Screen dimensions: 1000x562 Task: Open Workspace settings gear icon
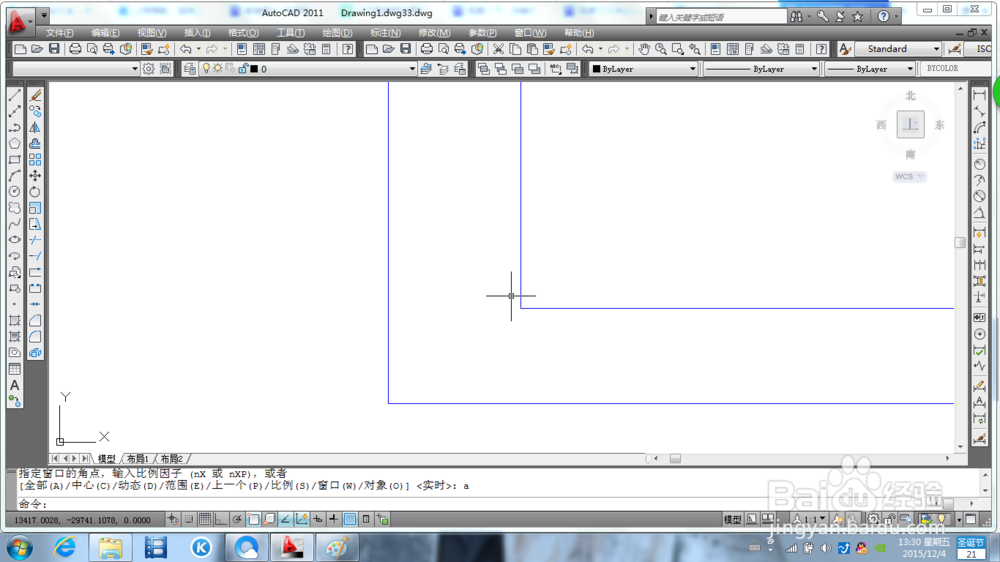149,69
